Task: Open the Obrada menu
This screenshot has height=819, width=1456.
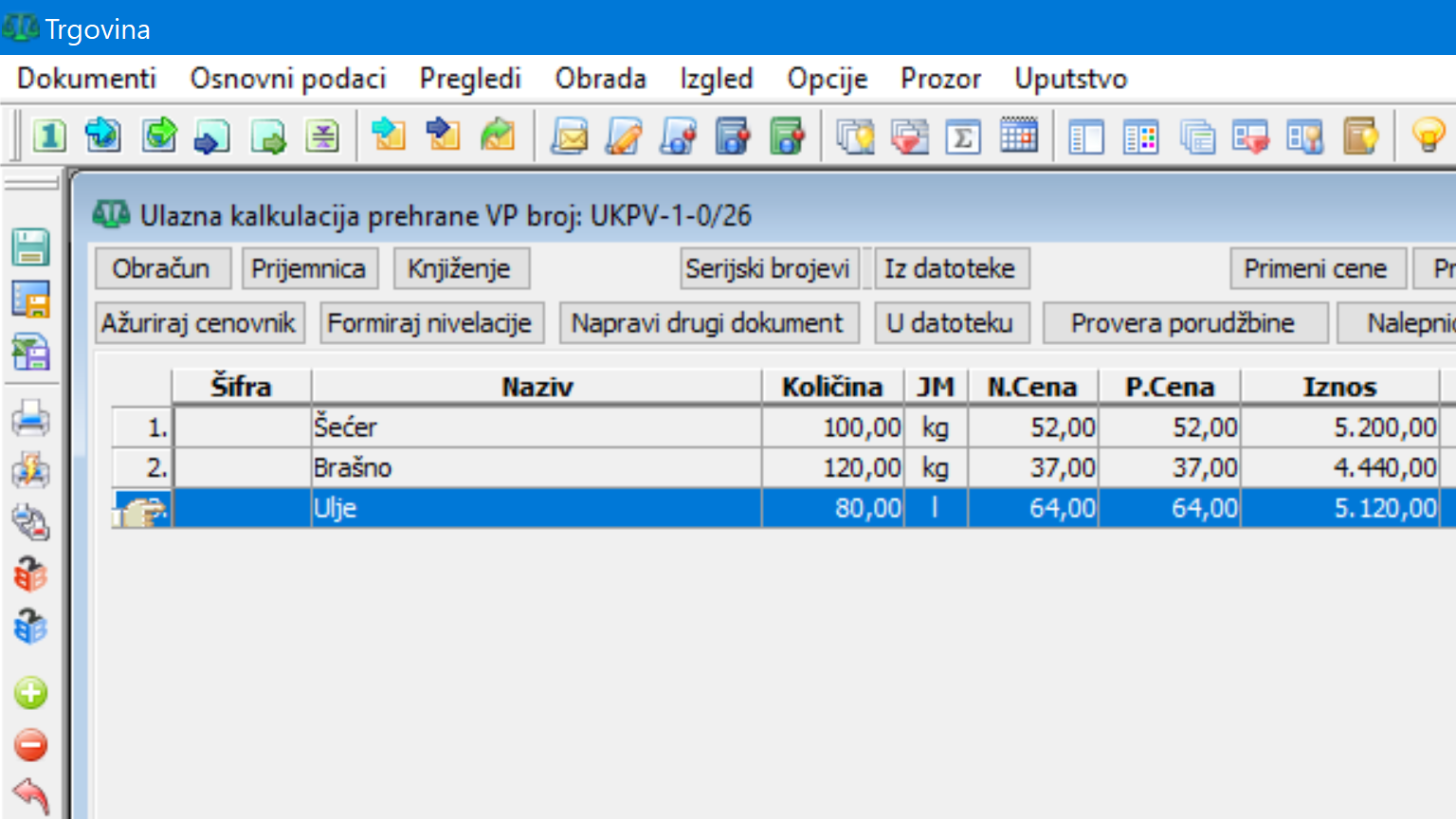Action: coord(601,79)
